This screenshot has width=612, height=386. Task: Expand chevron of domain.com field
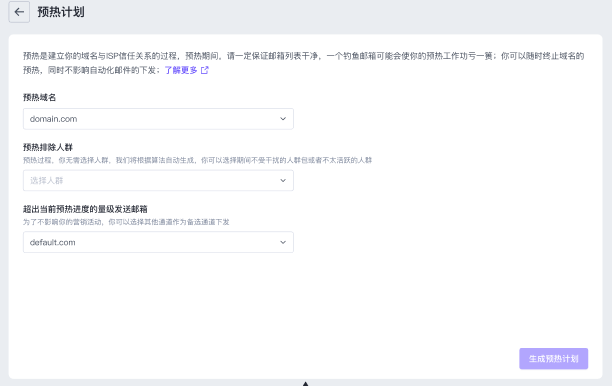[x=283, y=119]
